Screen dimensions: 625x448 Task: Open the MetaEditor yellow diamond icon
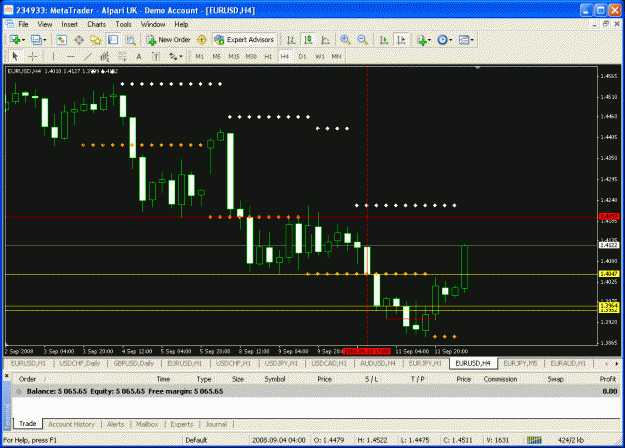coord(202,40)
